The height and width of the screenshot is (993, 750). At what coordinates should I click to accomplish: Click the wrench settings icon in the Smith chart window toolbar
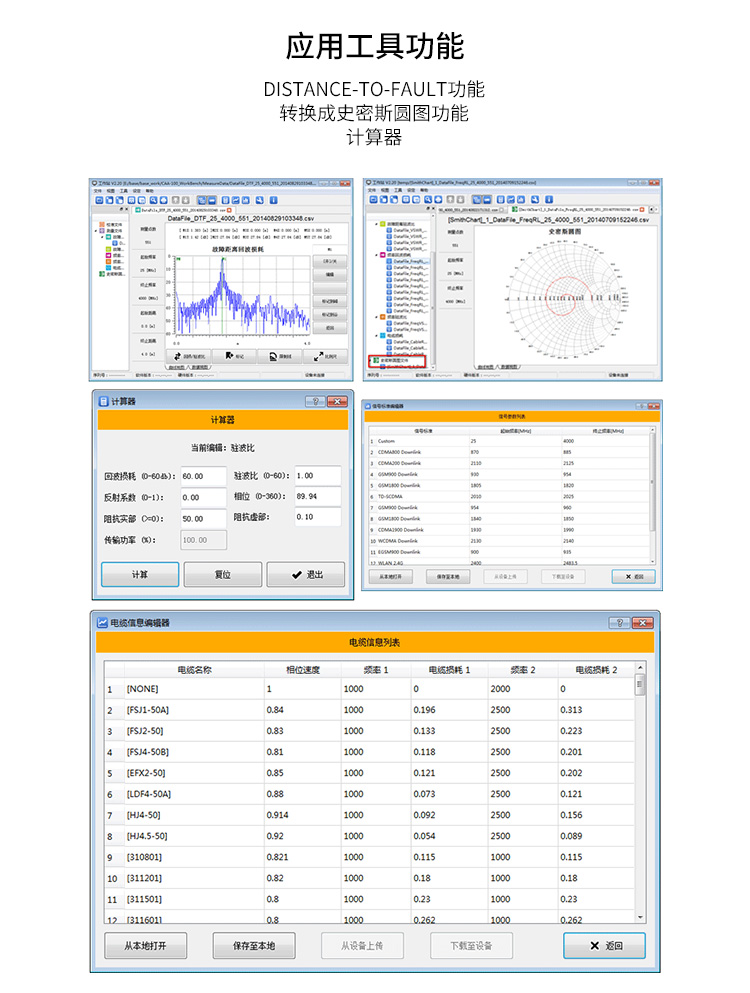click(535, 200)
